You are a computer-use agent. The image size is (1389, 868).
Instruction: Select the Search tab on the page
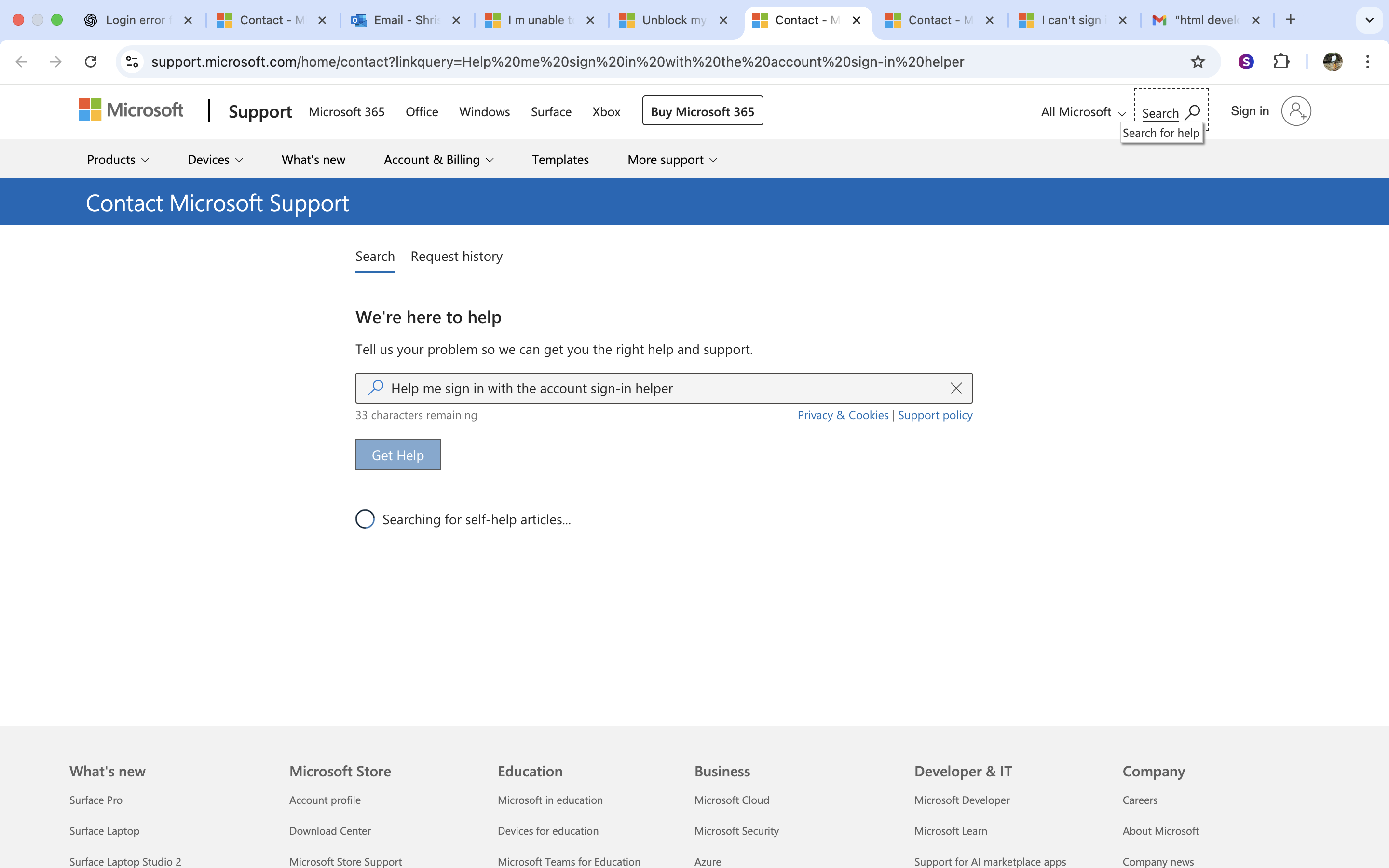[375, 256]
